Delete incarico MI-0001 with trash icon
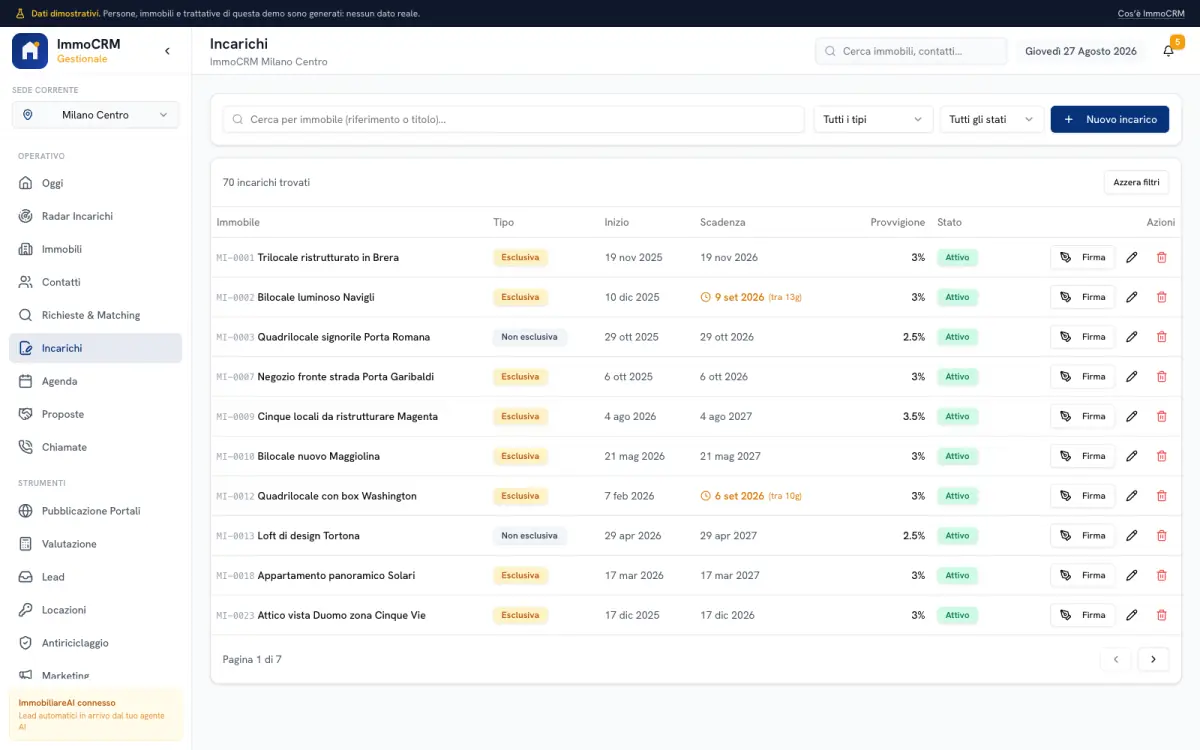The image size is (1200, 750). tap(1161, 257)
